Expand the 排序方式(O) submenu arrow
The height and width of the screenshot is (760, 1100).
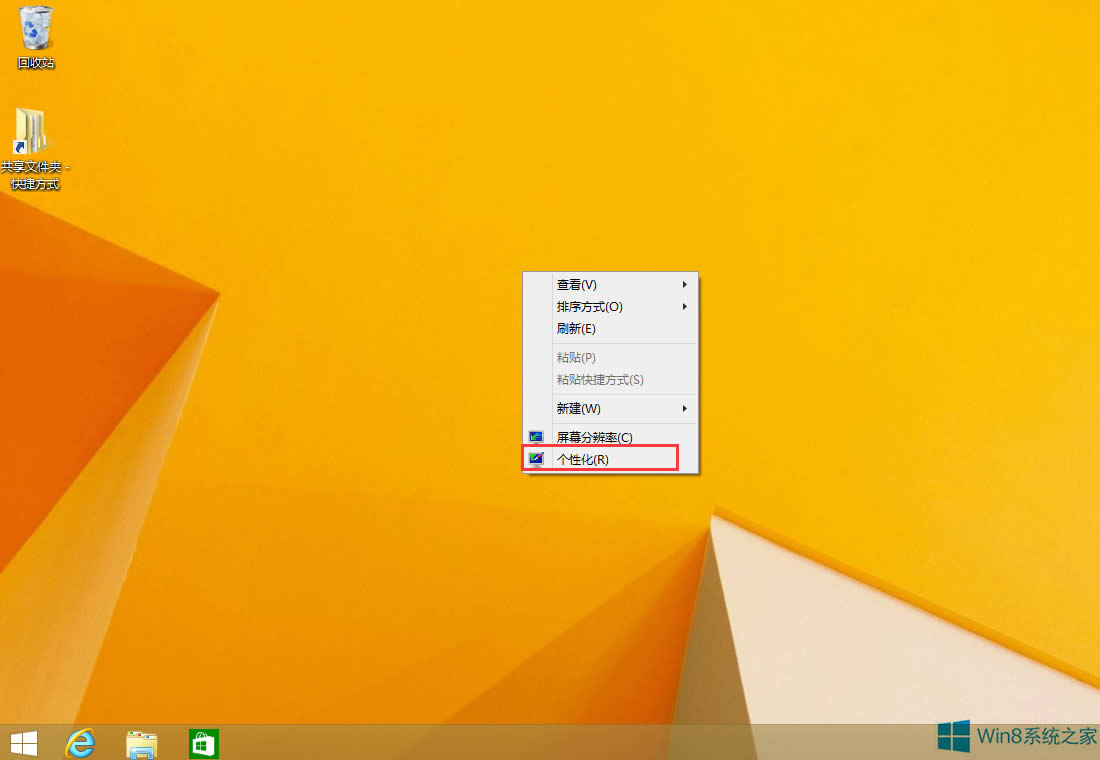click(685, 306)
